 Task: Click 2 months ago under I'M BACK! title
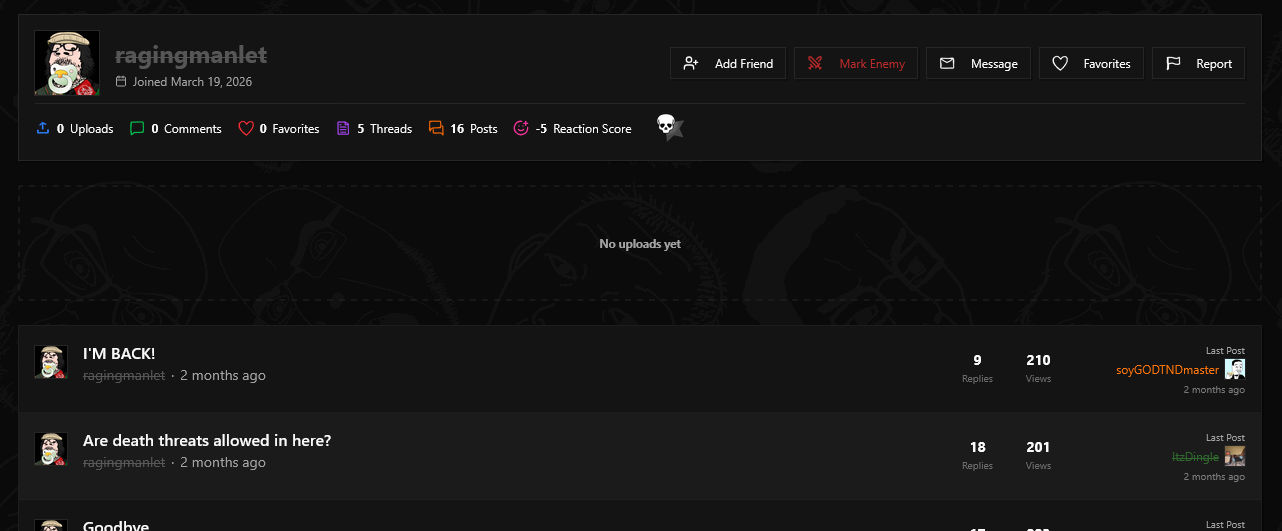click(223, 376)
